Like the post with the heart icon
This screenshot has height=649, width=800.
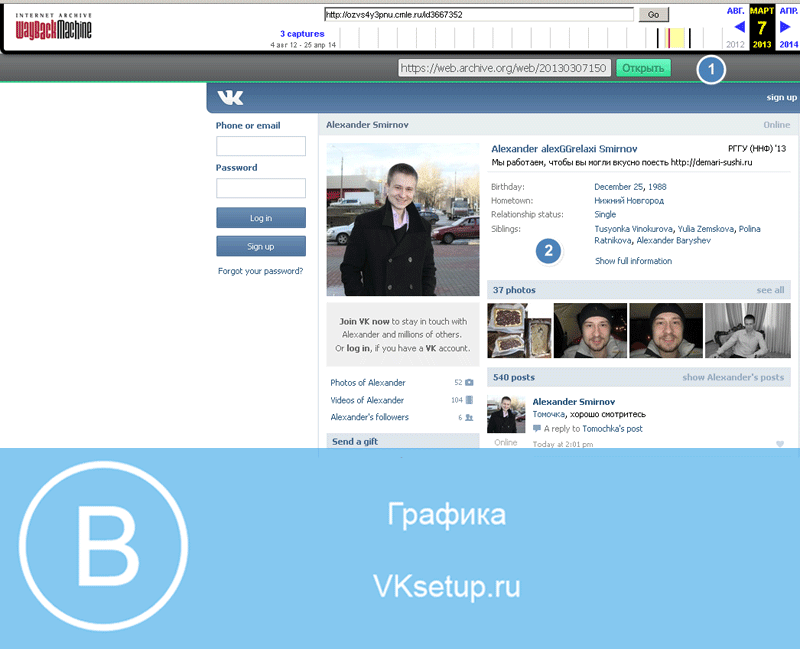[x=780, y=444]
